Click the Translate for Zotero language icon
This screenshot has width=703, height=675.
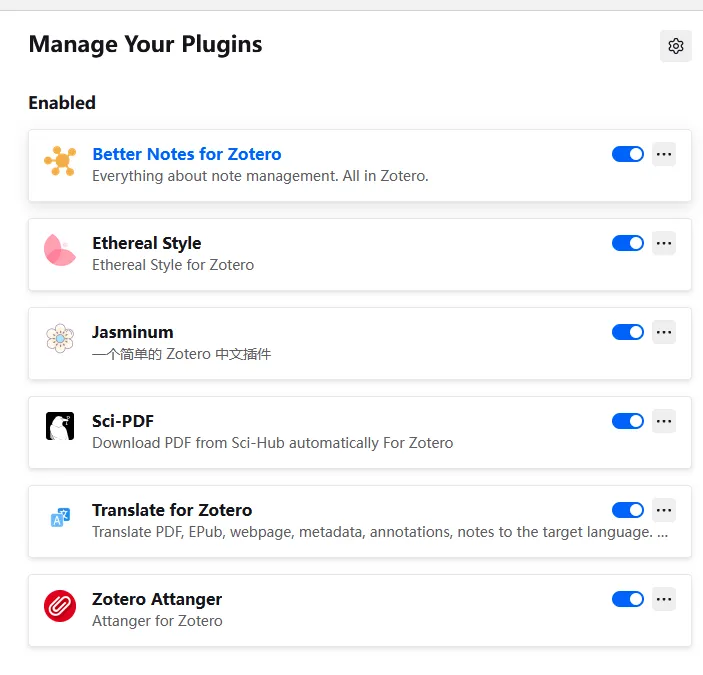click(60, 517)
